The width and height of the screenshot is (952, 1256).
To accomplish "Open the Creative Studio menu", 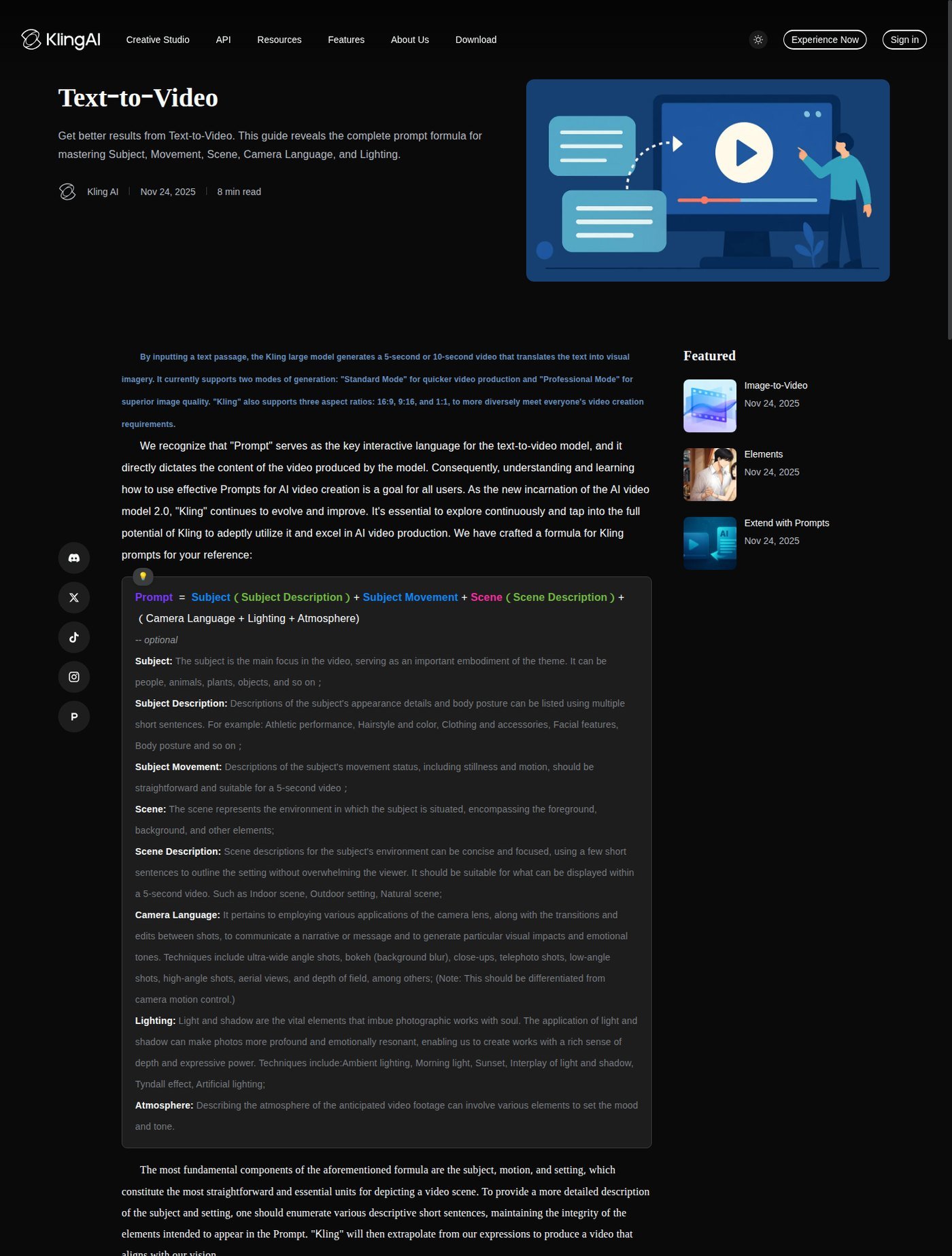I will click(158, 39).
